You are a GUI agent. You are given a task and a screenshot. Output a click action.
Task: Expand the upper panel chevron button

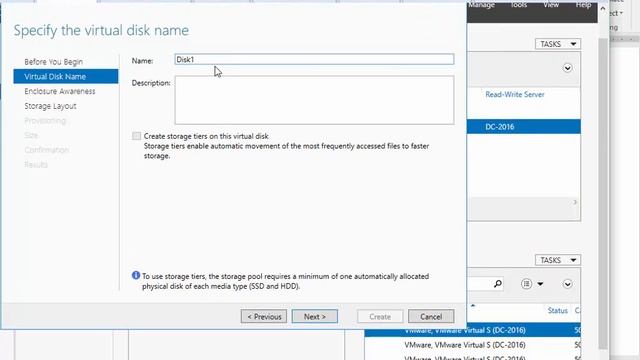(567, 68)
